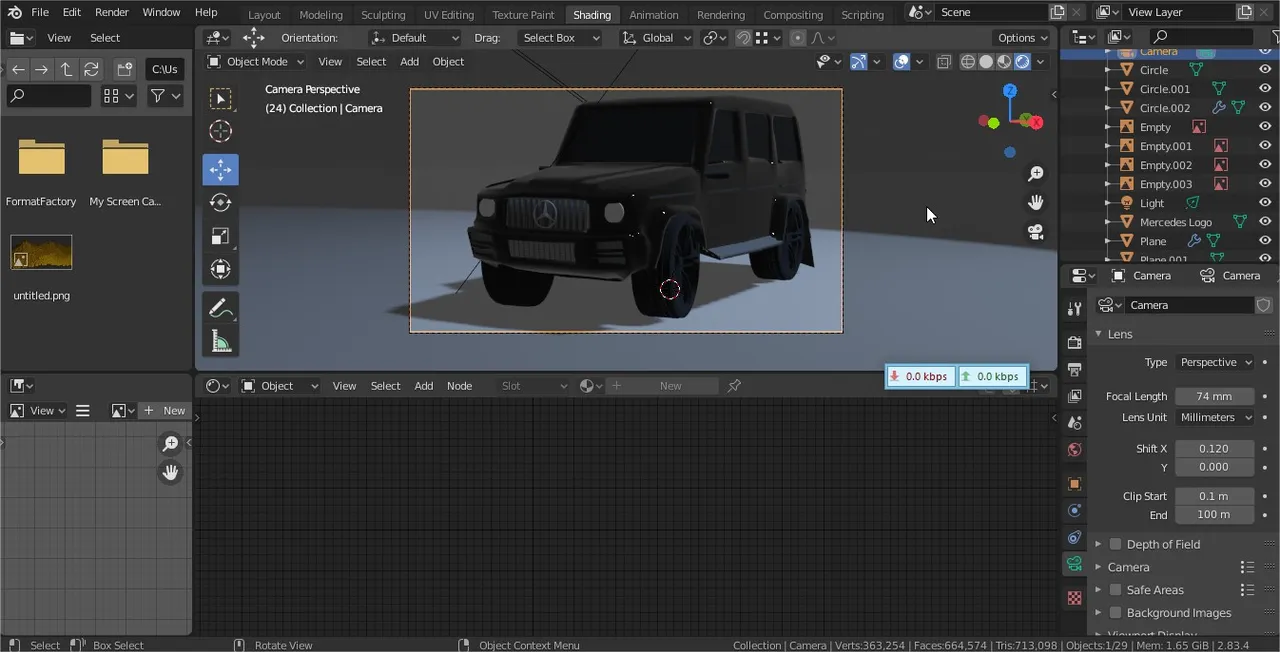Image resolution: width=1280 pixels, height=652 pixels.
Task: Open the Object Constraints properties tab
Action: [1075, 538]
